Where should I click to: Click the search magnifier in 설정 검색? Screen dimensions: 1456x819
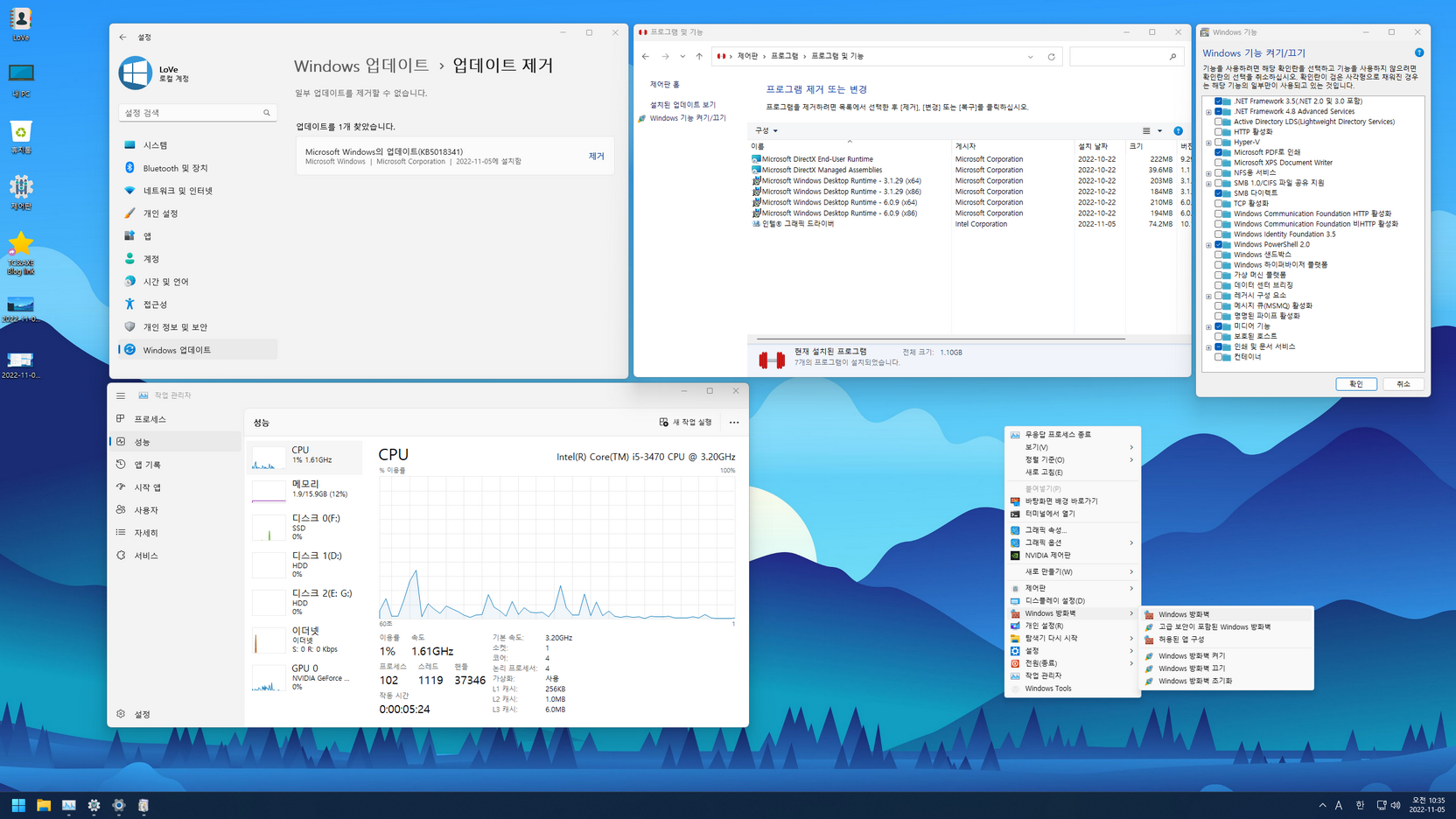coord(267,113)
